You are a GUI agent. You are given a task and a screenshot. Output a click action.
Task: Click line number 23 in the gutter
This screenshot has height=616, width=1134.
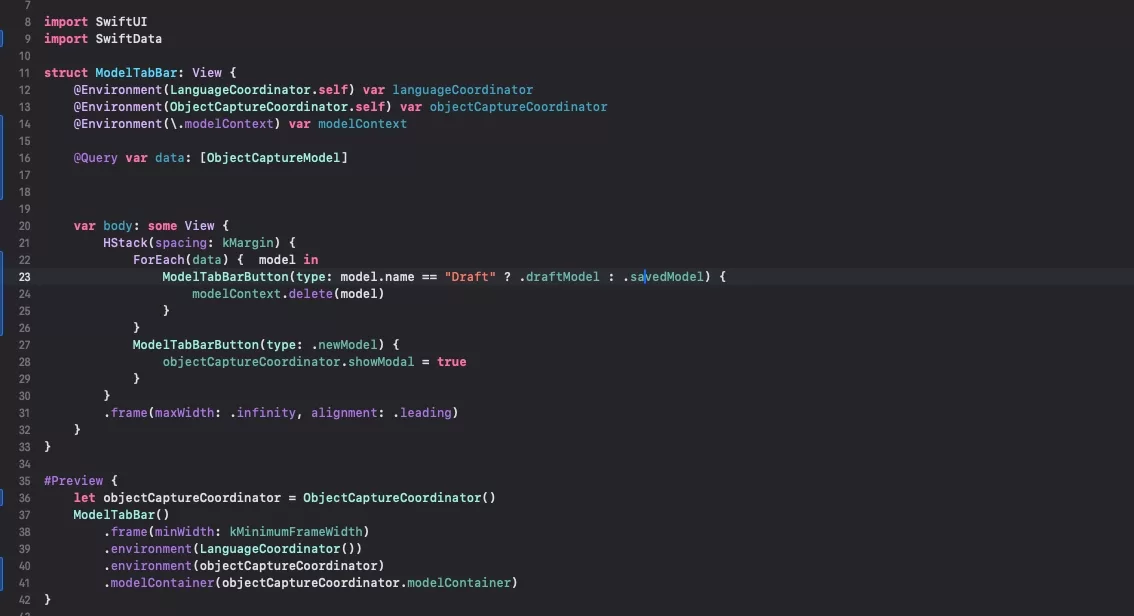point(25,277)
